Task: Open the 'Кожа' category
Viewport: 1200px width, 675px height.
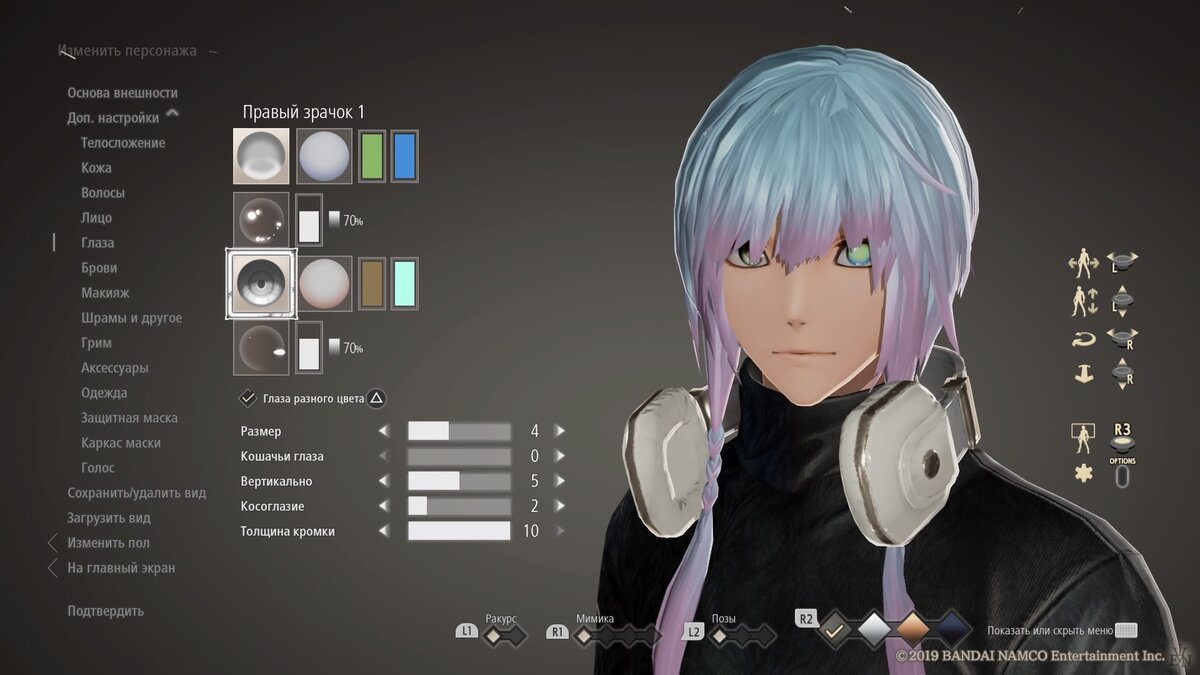Action: (x=96, y=168)
